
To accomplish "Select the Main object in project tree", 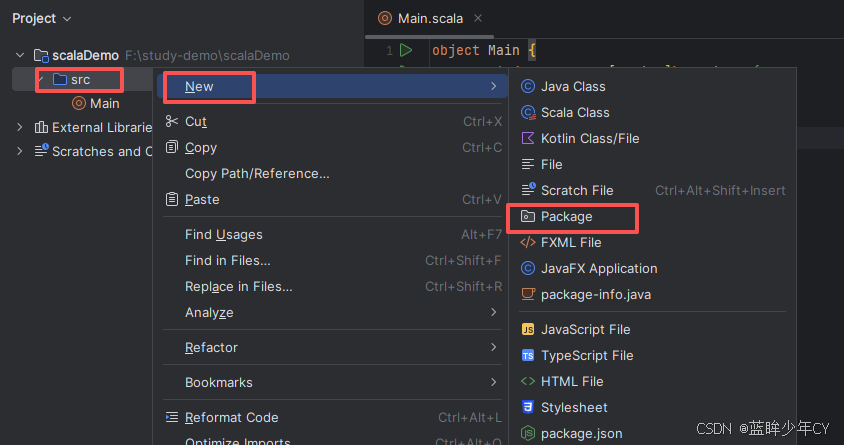I will click(x=96, y=103).
